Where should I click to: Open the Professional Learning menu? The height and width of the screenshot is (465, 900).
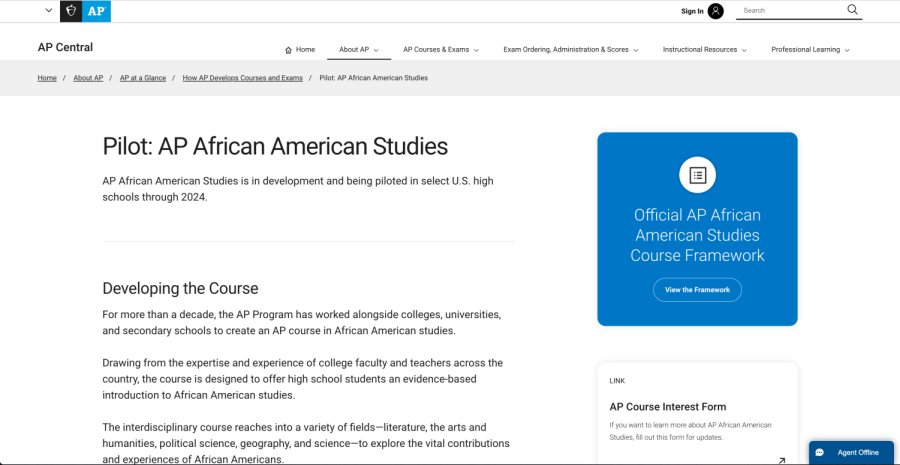point(810,50)
